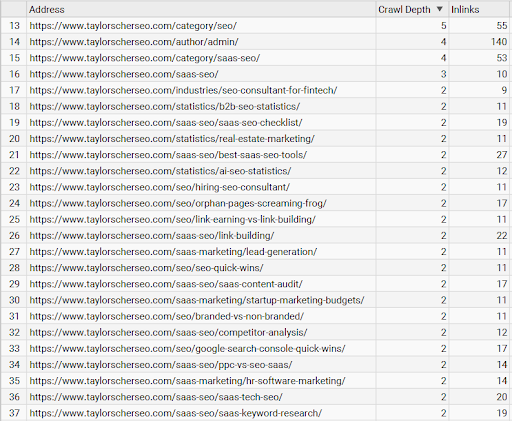The height and width of the screenshot is (421, 512).
Task: Click inlinks value 27 for best-saas-seo-tools
Action: point(502,155)
